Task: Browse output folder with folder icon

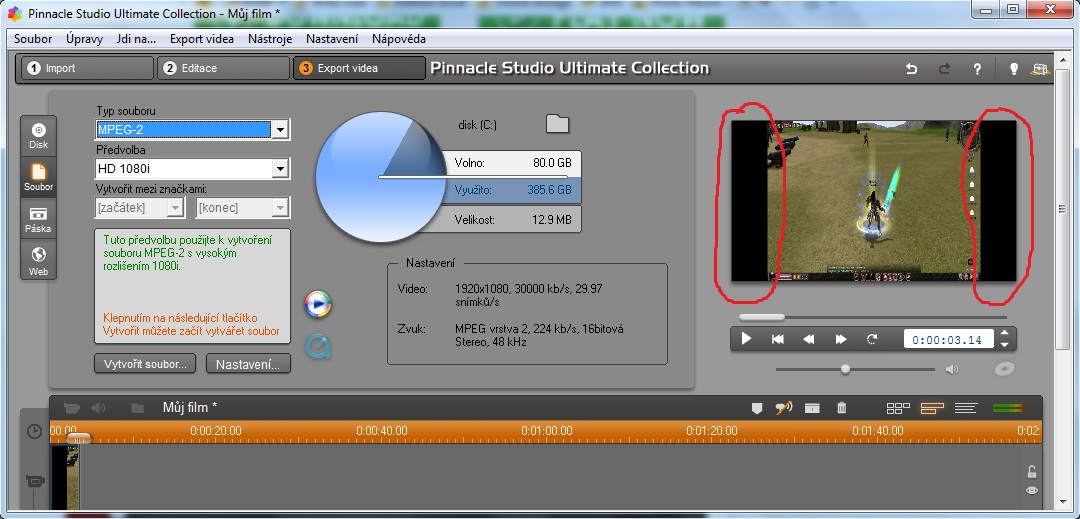Action: pos(557,124)
